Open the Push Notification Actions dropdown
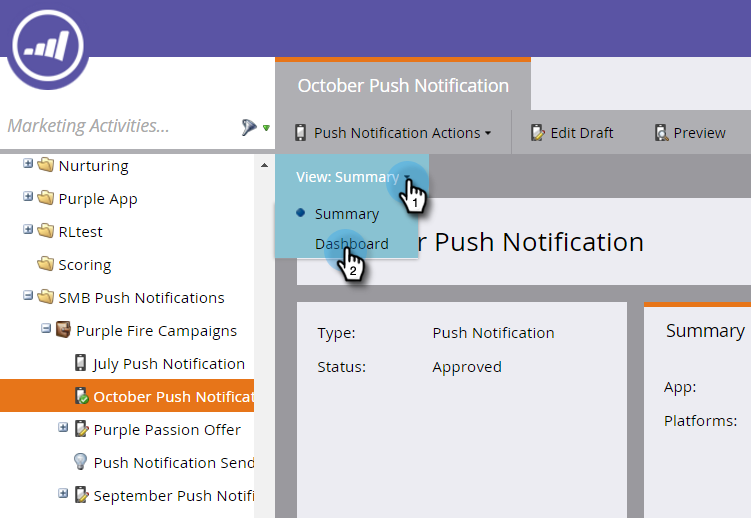 coord(393,133)
